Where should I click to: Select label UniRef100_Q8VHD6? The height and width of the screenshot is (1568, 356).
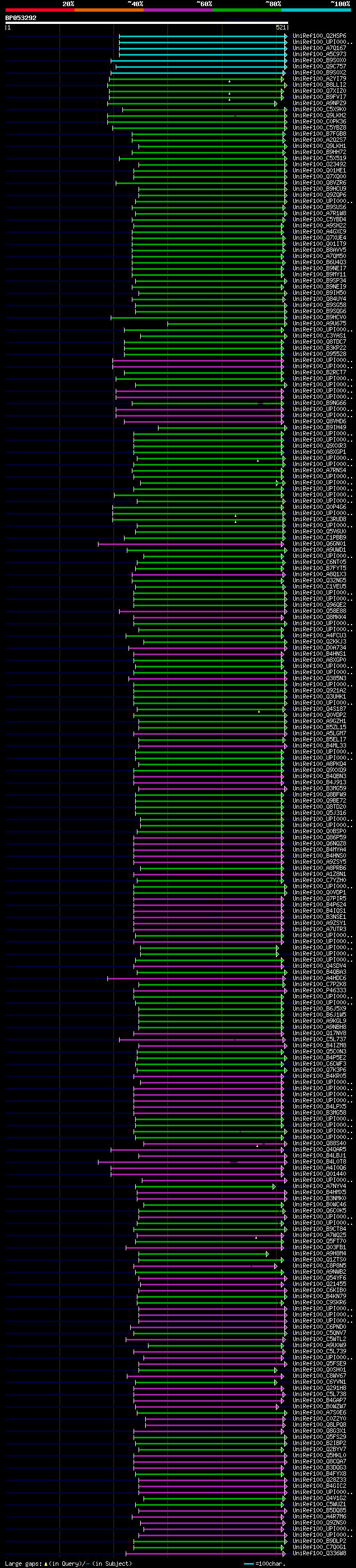pos(319,421)
